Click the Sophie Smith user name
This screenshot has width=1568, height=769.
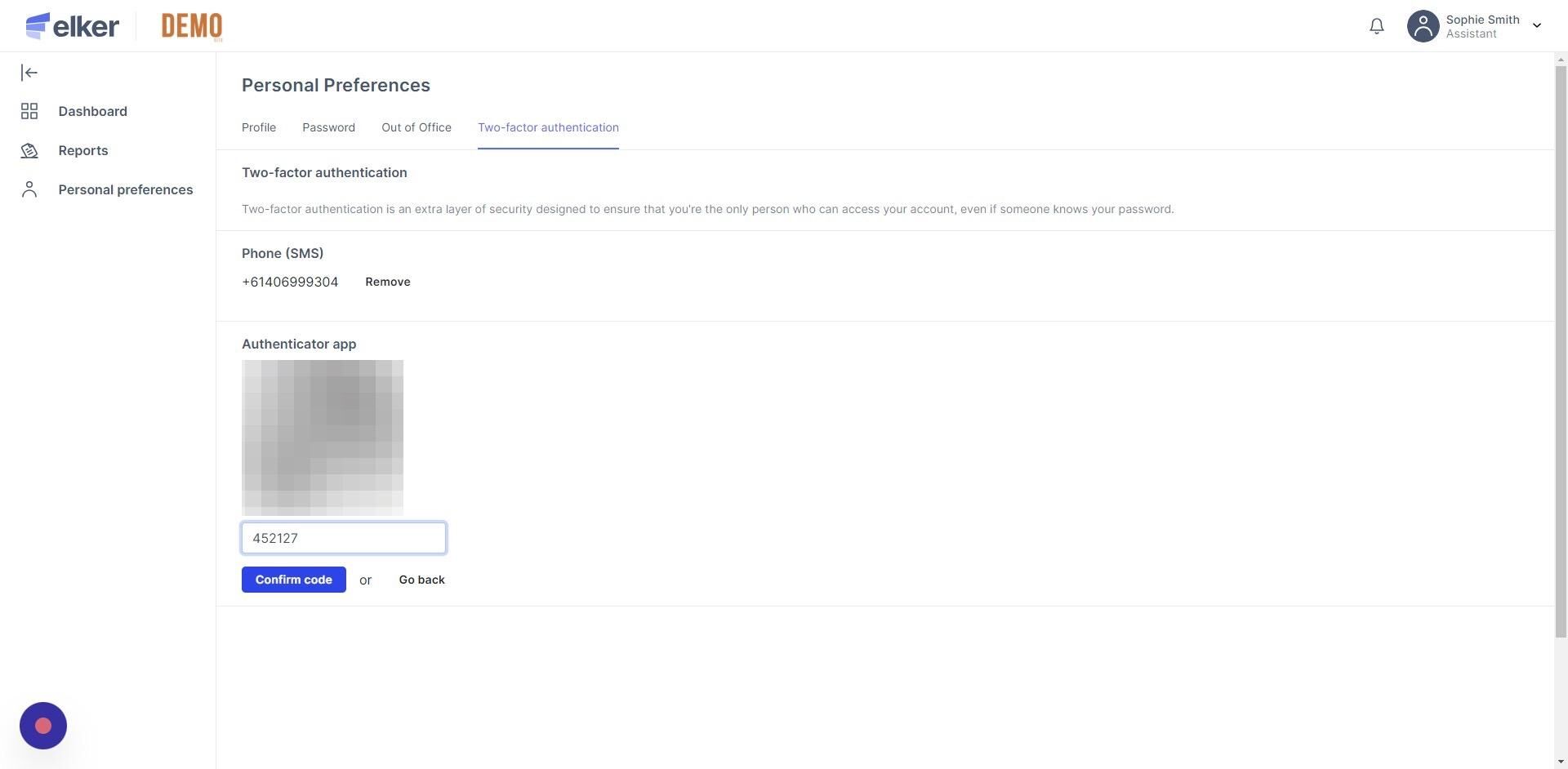1482,20
